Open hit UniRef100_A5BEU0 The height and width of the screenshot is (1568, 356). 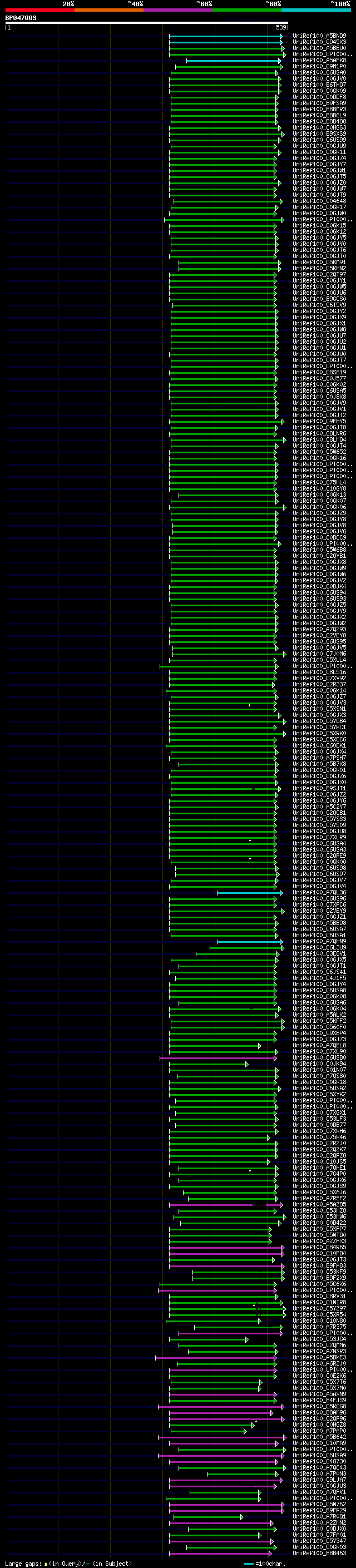pyautogui.click(x=319, y=48)
